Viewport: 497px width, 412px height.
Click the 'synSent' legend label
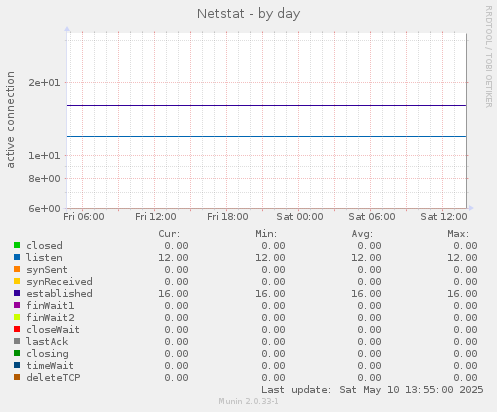click(47, 270)
